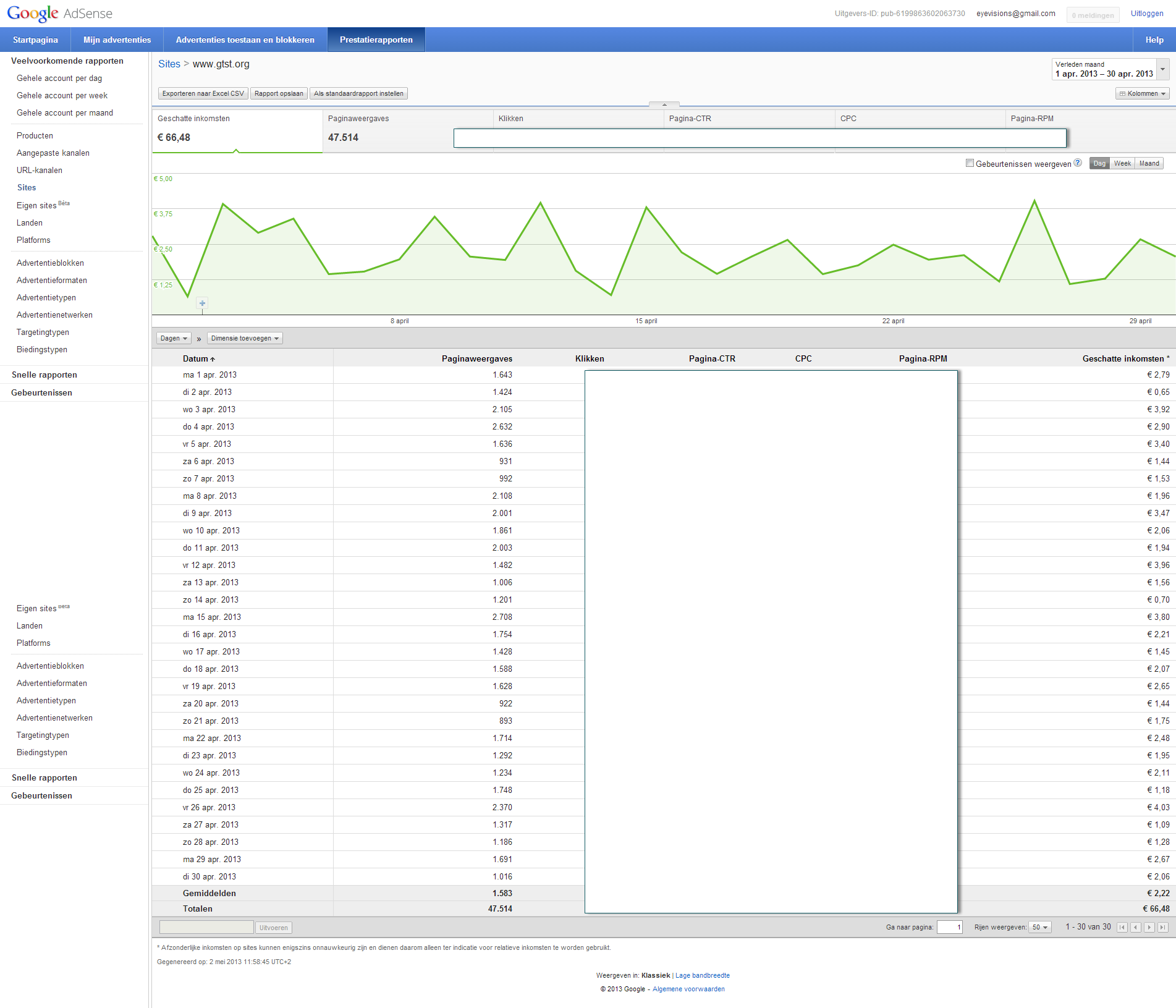Expand the upper Snelle rapporten section
This screenshot has height=1008, width=1176.
pos(44,375)
